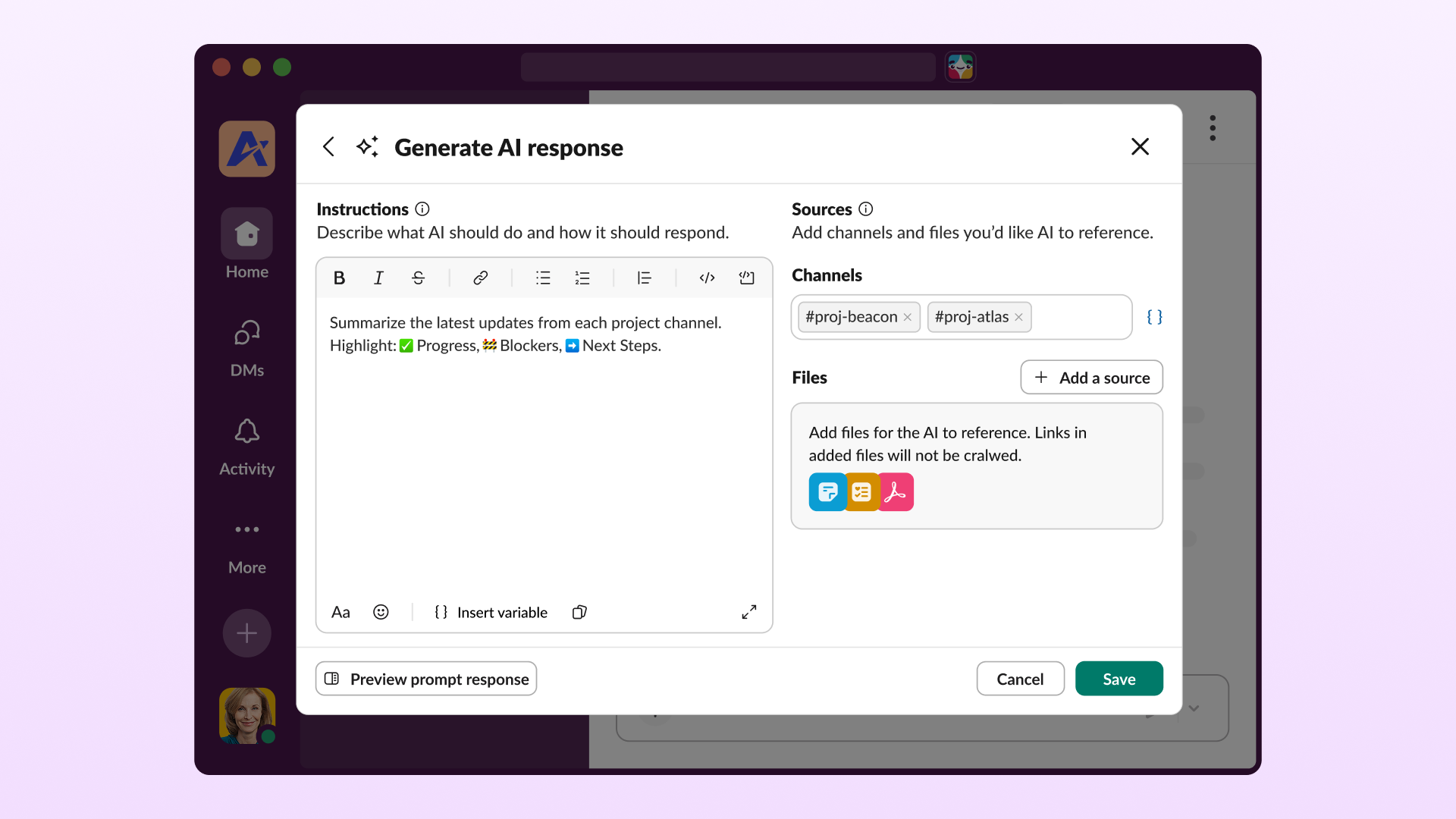
Task: Click the search bar in title bar
Action: point(728,67)
